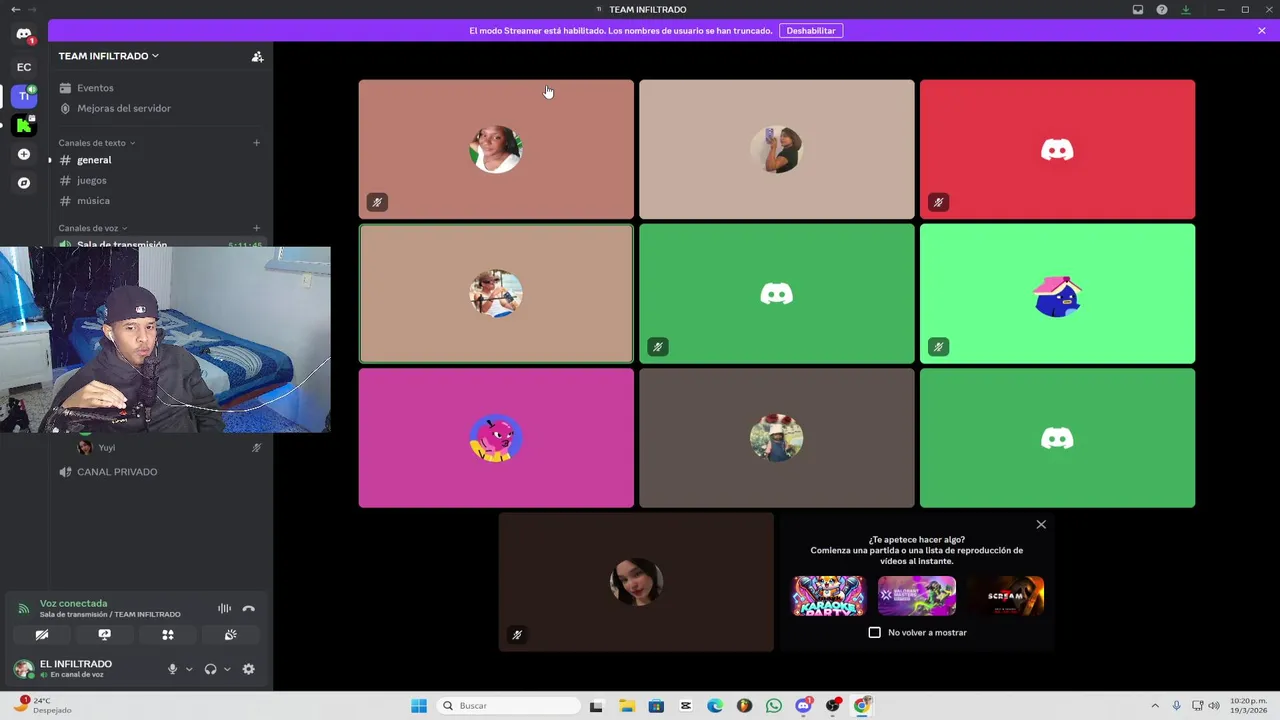Select the EC server icon

coord(24,67)
